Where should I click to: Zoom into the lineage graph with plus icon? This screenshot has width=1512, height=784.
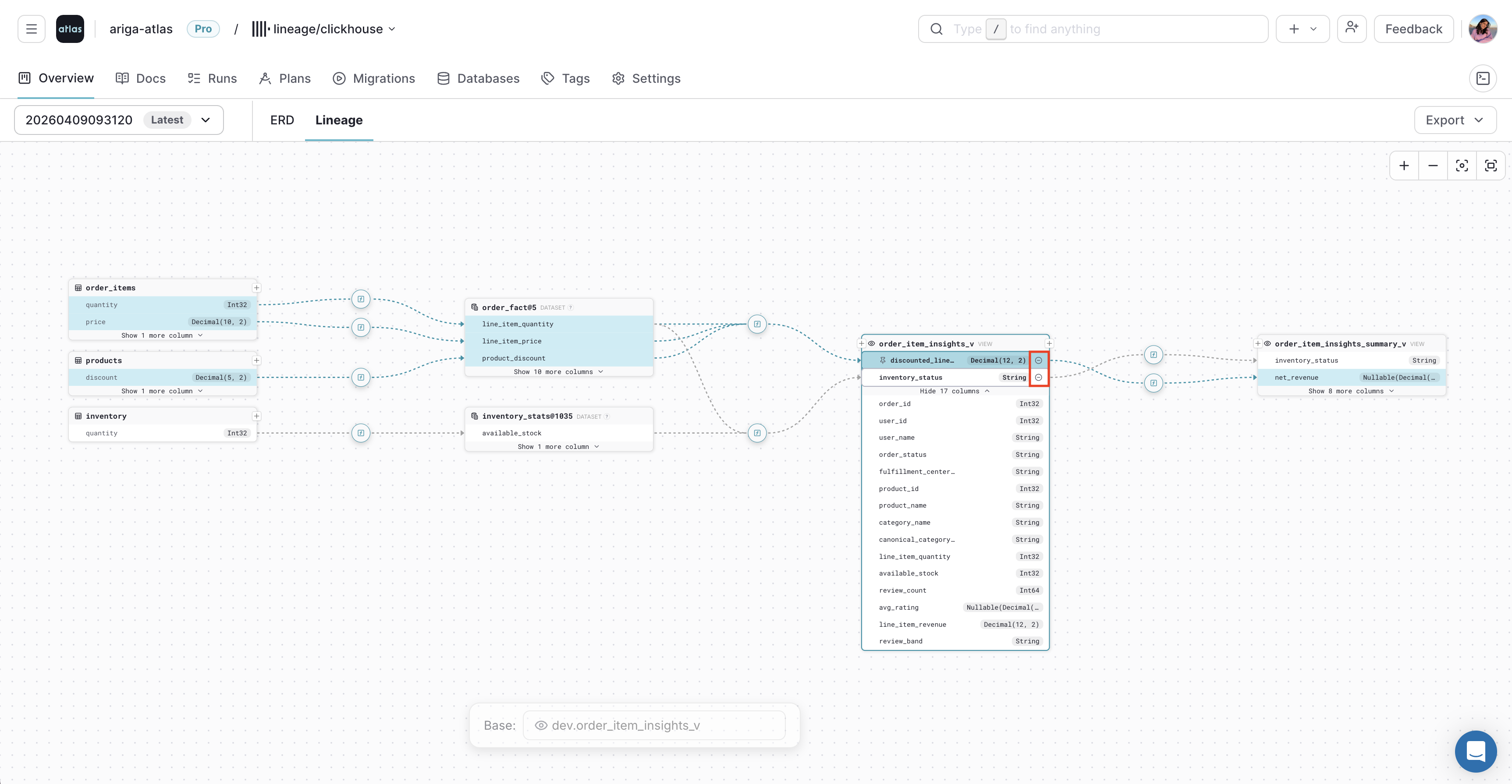click(x=1404, y=166)
